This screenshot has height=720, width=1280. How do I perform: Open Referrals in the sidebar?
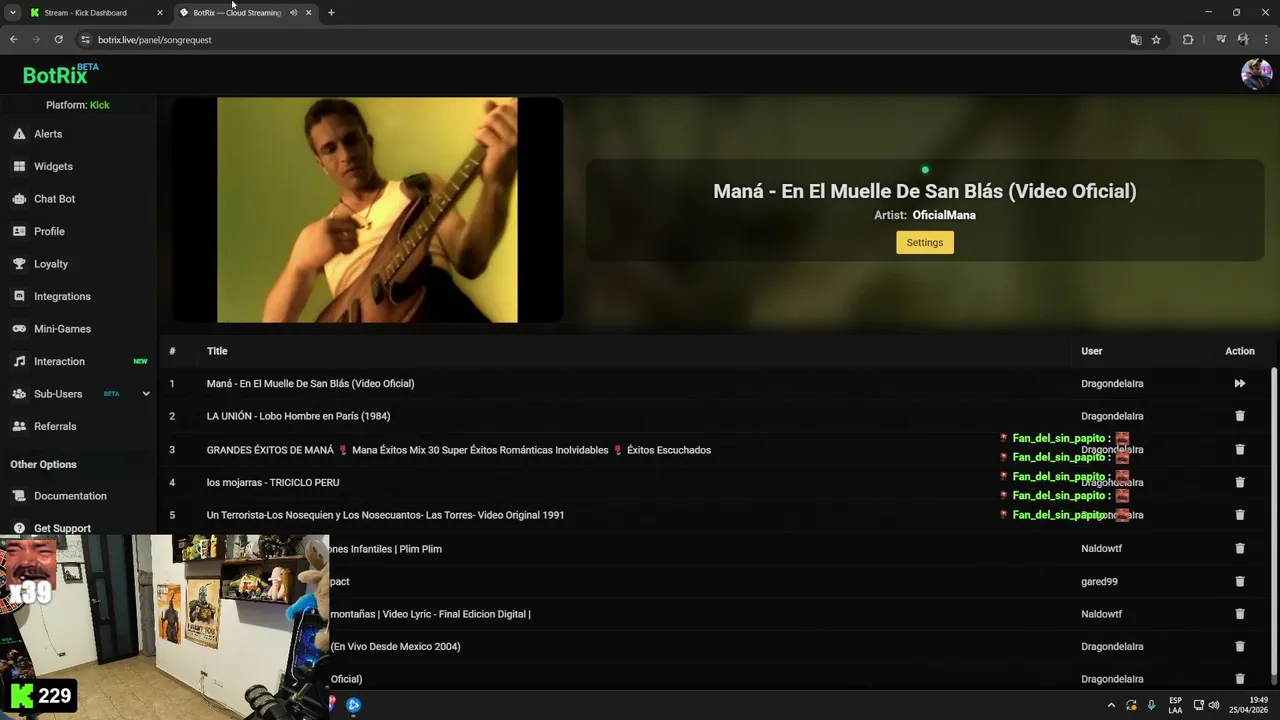[x=55, y=426]
